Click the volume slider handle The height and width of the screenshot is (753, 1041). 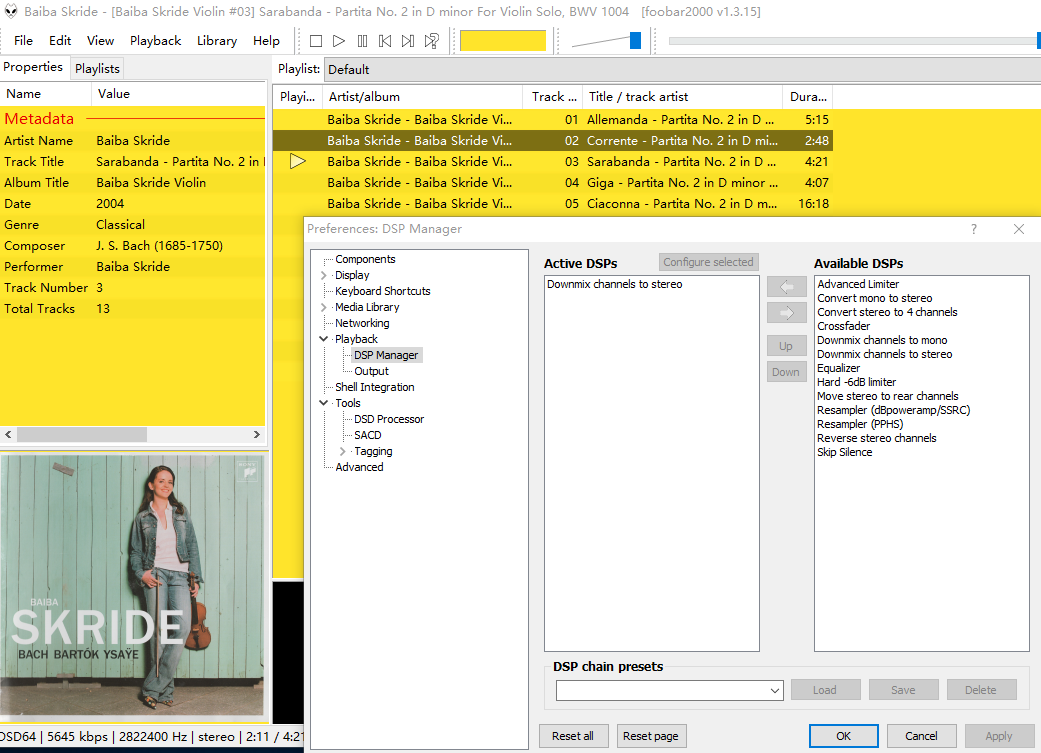(x=635, y=41)
